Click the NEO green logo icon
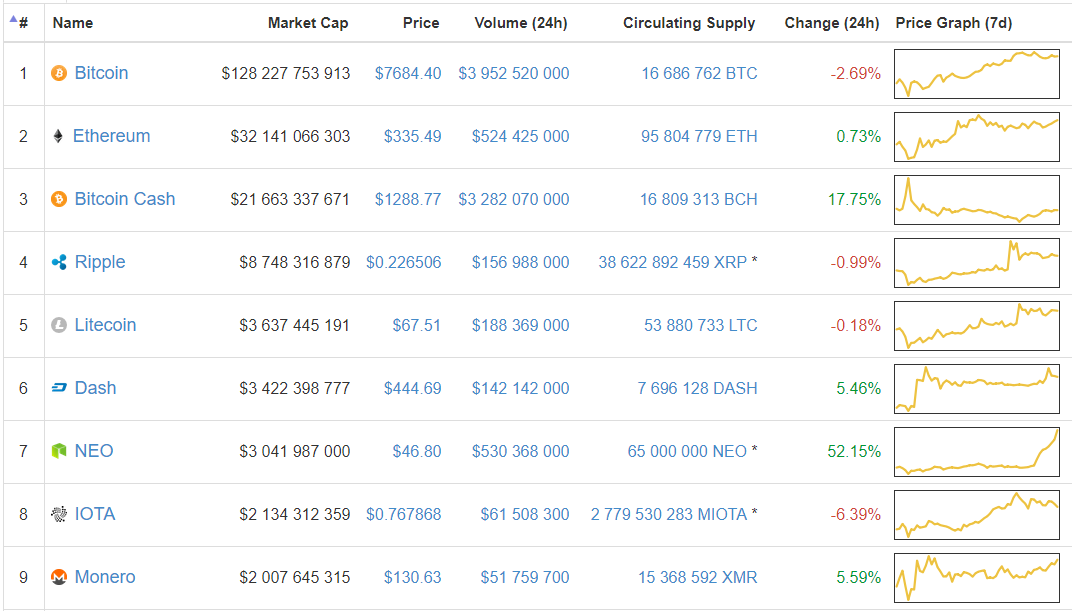The width and height of the screenshot is (1072, 611). [59, 451]
